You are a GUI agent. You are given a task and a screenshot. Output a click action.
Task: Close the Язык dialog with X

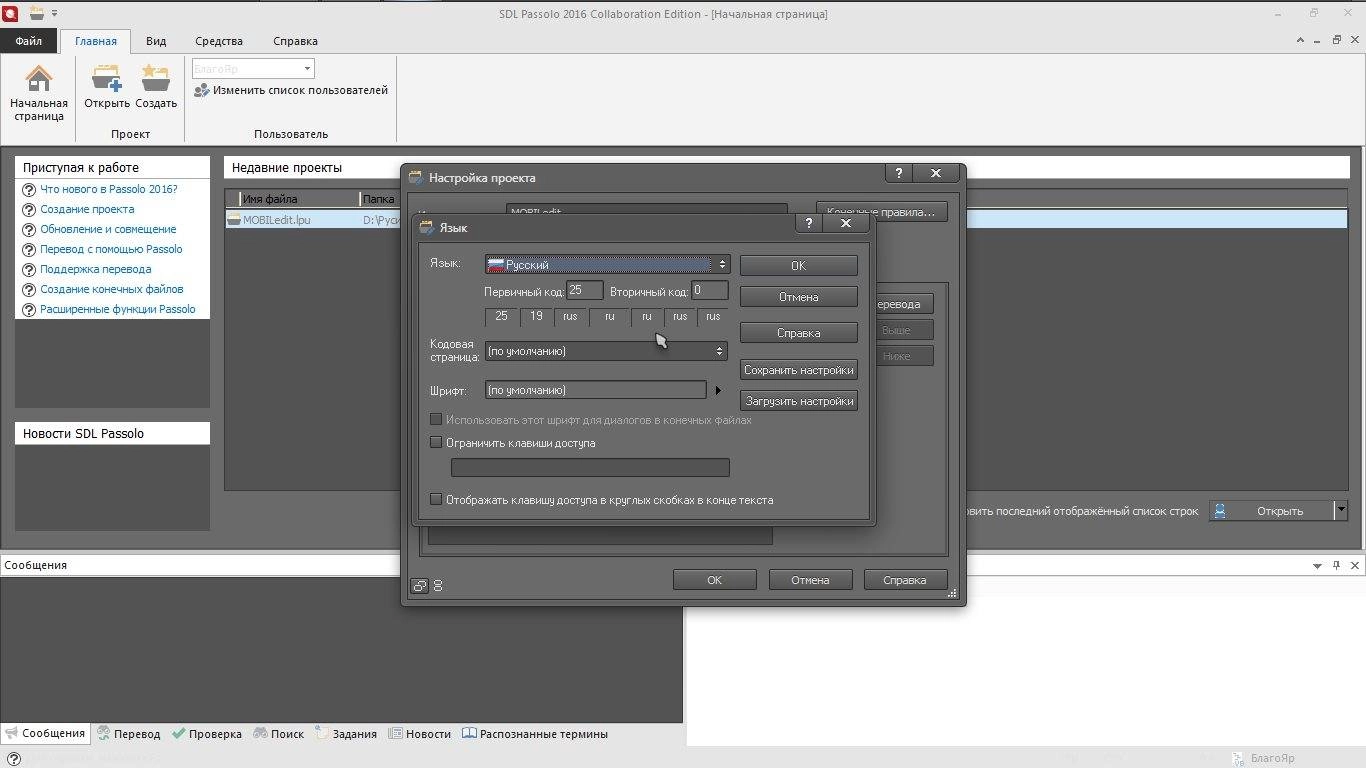coord(846,224)
